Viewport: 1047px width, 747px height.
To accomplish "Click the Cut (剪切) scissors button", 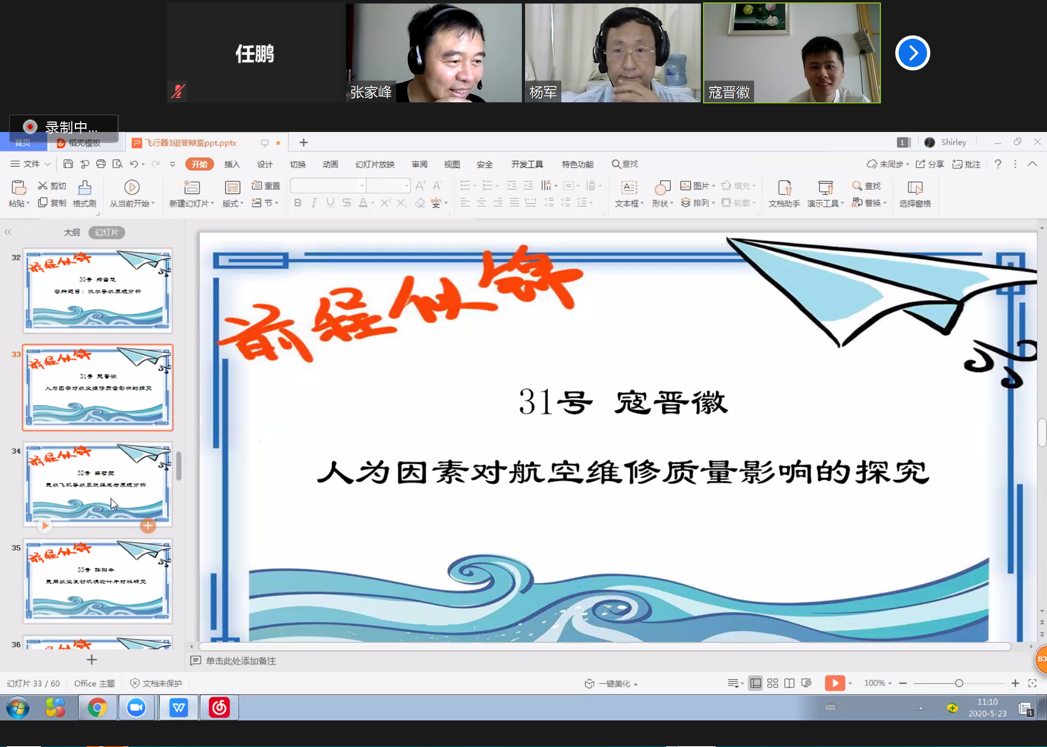I will click(x=51, y=186).
